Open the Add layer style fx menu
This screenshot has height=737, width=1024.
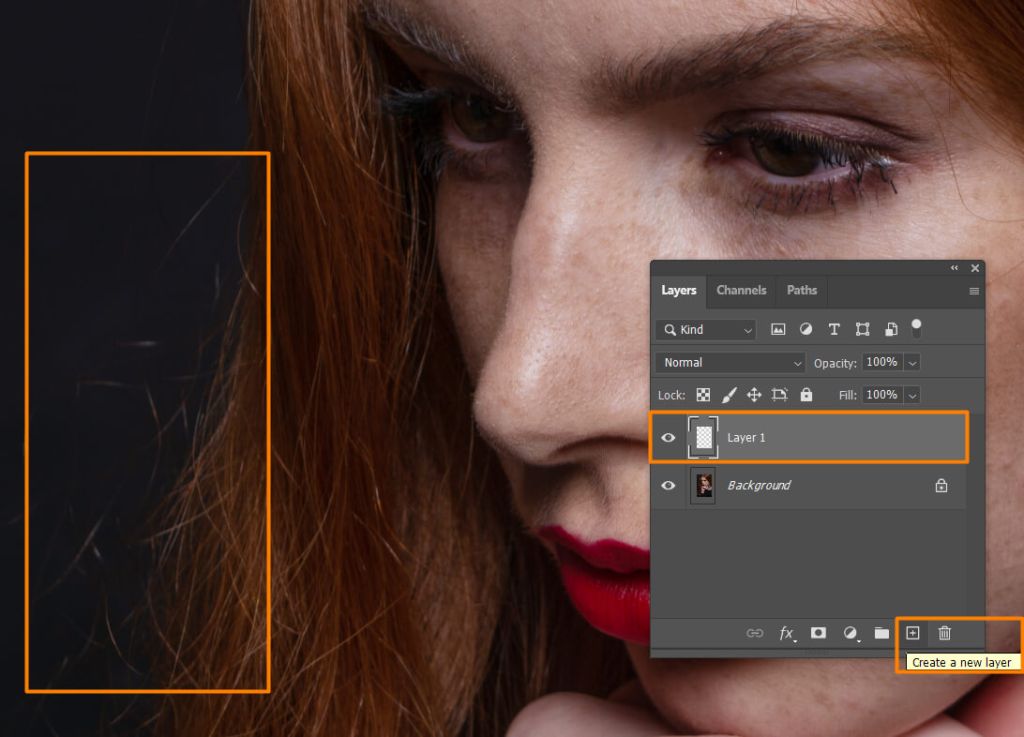click(x=787, y=633)
